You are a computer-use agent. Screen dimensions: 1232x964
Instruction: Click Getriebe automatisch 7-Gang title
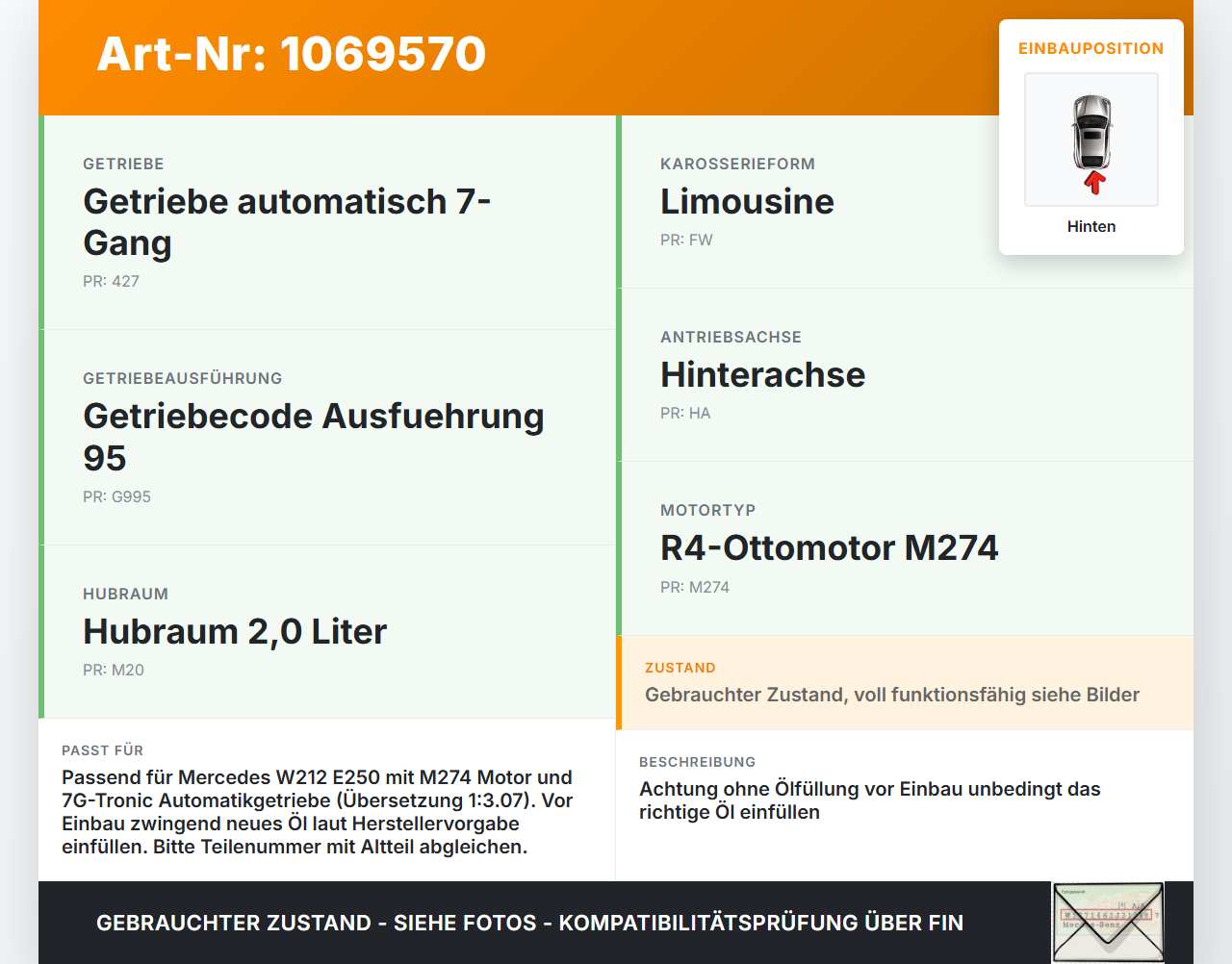click(x=287, y=222)
